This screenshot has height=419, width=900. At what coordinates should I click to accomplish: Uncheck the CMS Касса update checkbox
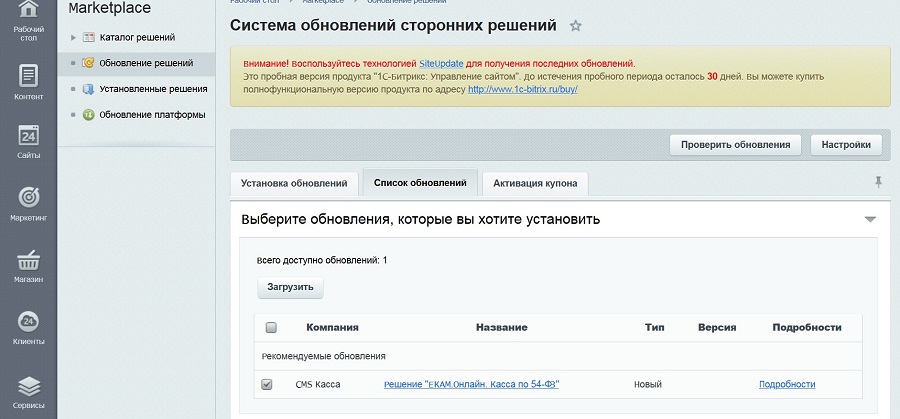[267, 385]
